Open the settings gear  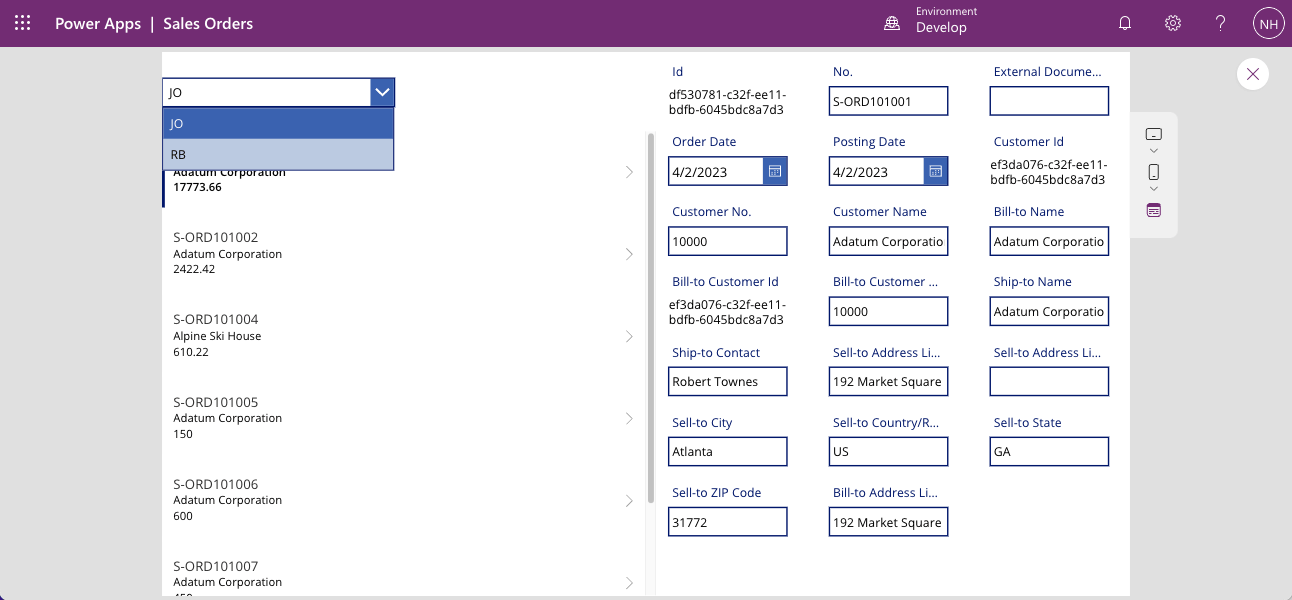tap(1173, 23)
